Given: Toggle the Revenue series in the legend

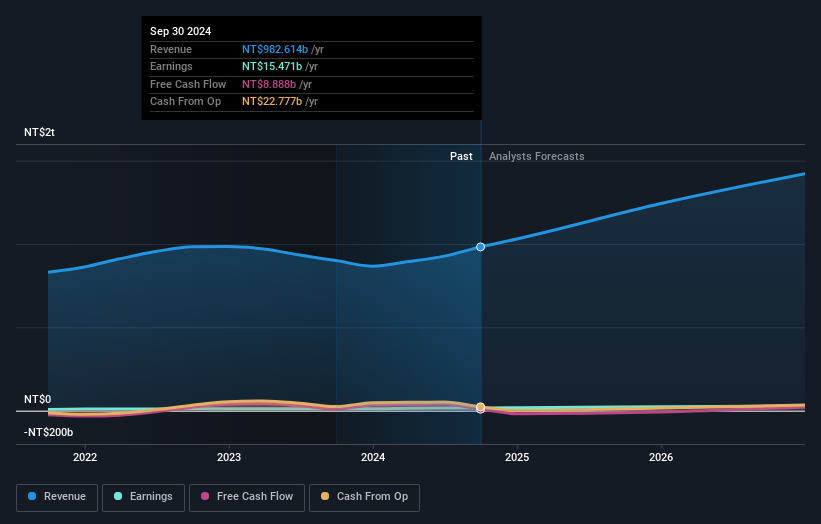Looking at the screenshot, I should pyautogui.click(x=57, y=497).
